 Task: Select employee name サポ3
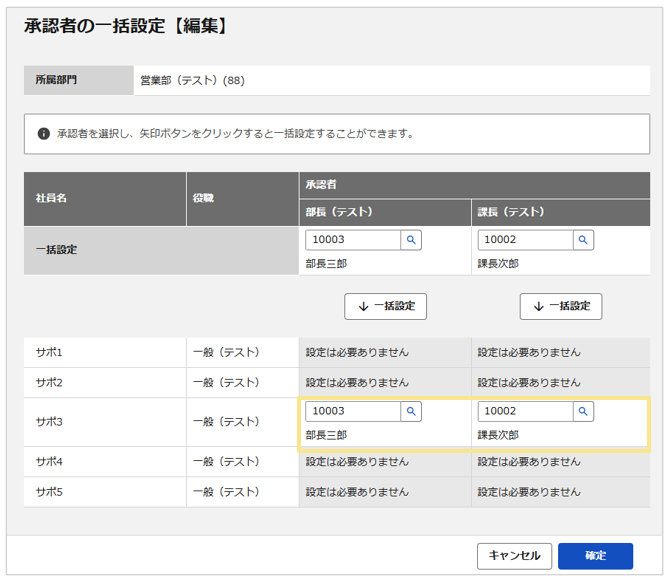pos(49,422)
